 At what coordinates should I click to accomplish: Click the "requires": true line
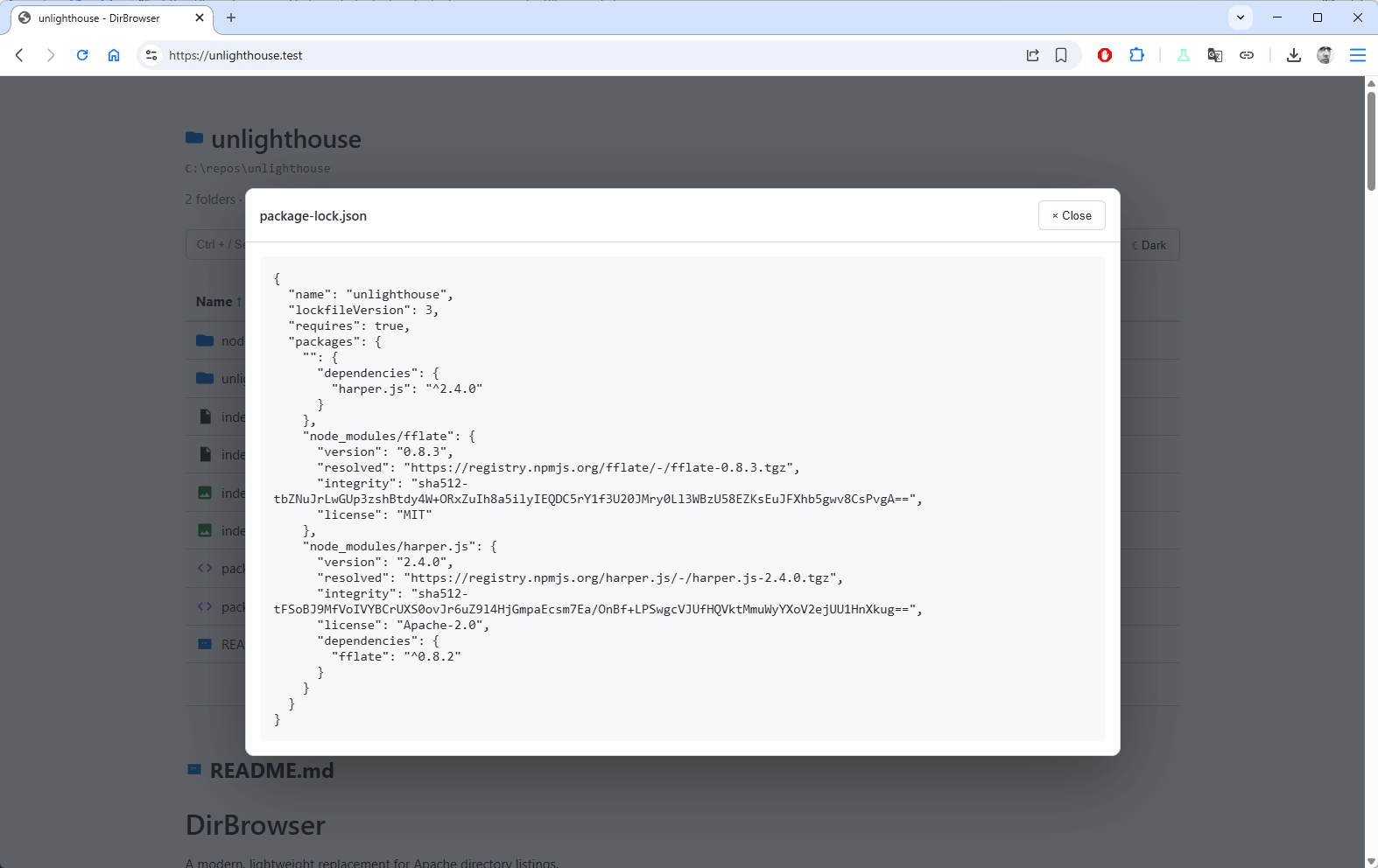click(348, 325)
